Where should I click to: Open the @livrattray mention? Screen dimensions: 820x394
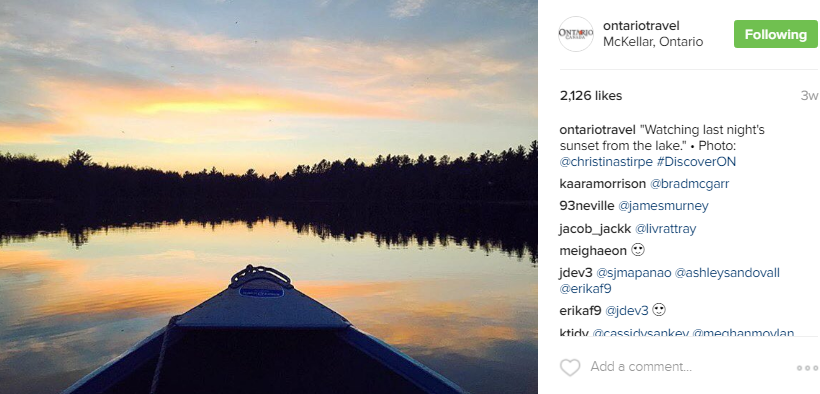point(665,229)
